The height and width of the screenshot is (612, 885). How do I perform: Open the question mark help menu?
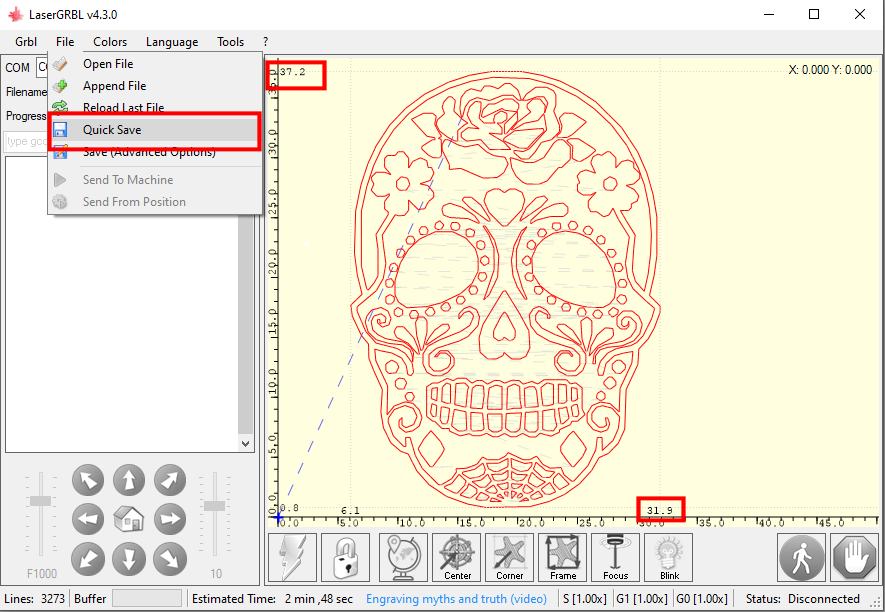pos(265,42)
